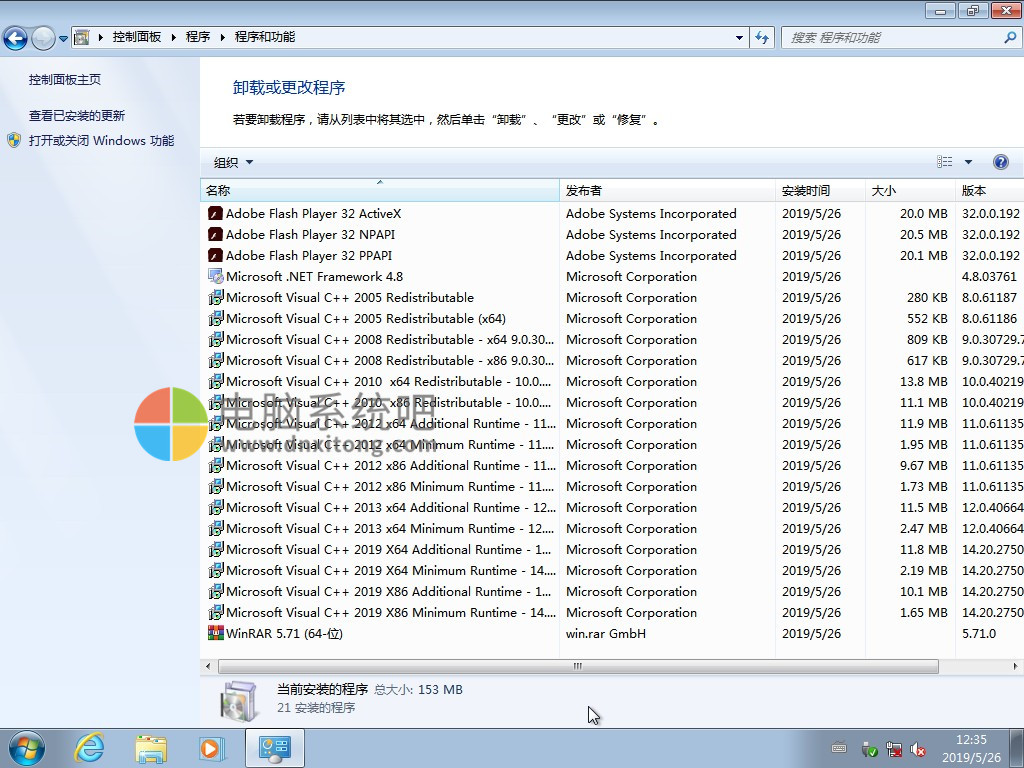Image resolution: width=1024 pixels, height=768 pixels.
Task: Select Adobe Flash Player 32 NPAPI icon
Action: (x=216, y=234)
